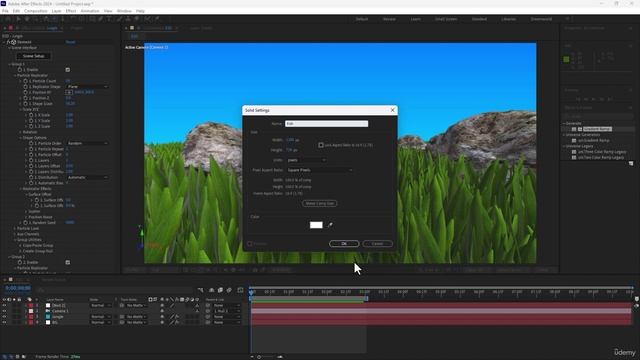Check Lock Aspect Ratio to 16:9
The height and width of the screenshot is (360, 640).
321,145
